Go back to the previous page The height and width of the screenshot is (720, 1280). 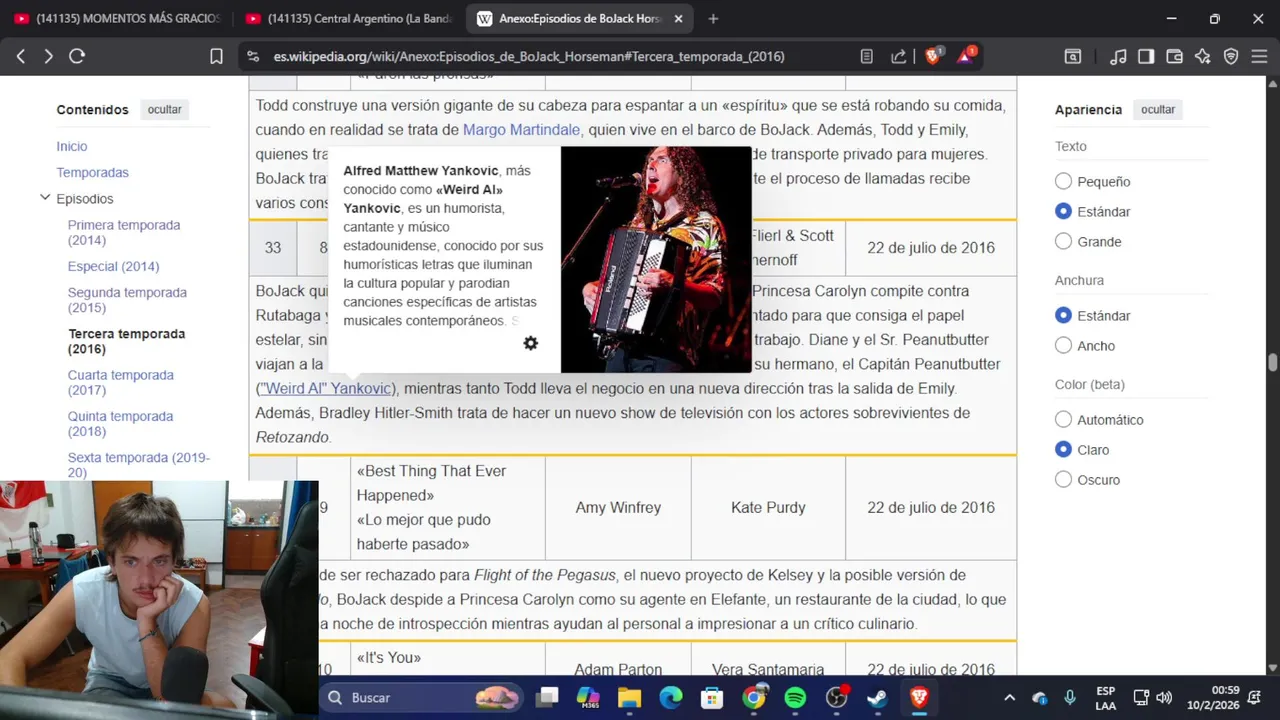coord(21,57)
